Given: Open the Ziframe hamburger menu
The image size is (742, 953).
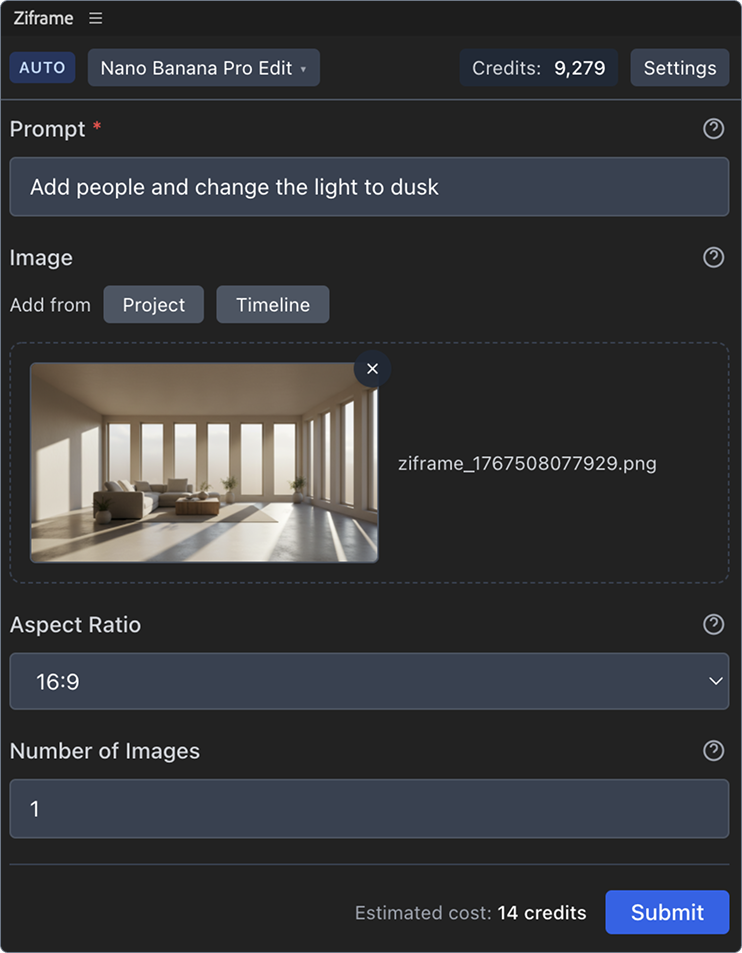Looking at the screenshot, I should click(x=95, y=18).
